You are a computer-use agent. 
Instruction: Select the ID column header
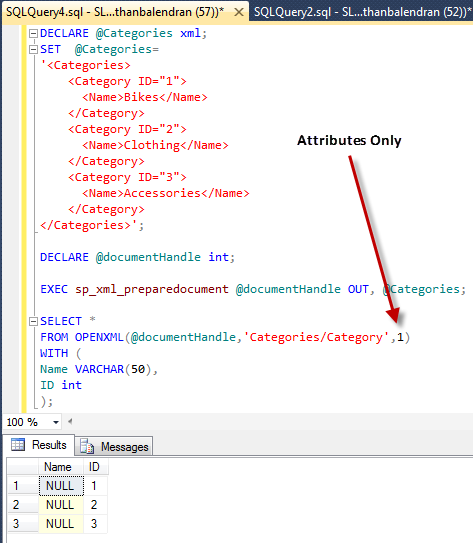pyautogui.click(x=95, y=467)
